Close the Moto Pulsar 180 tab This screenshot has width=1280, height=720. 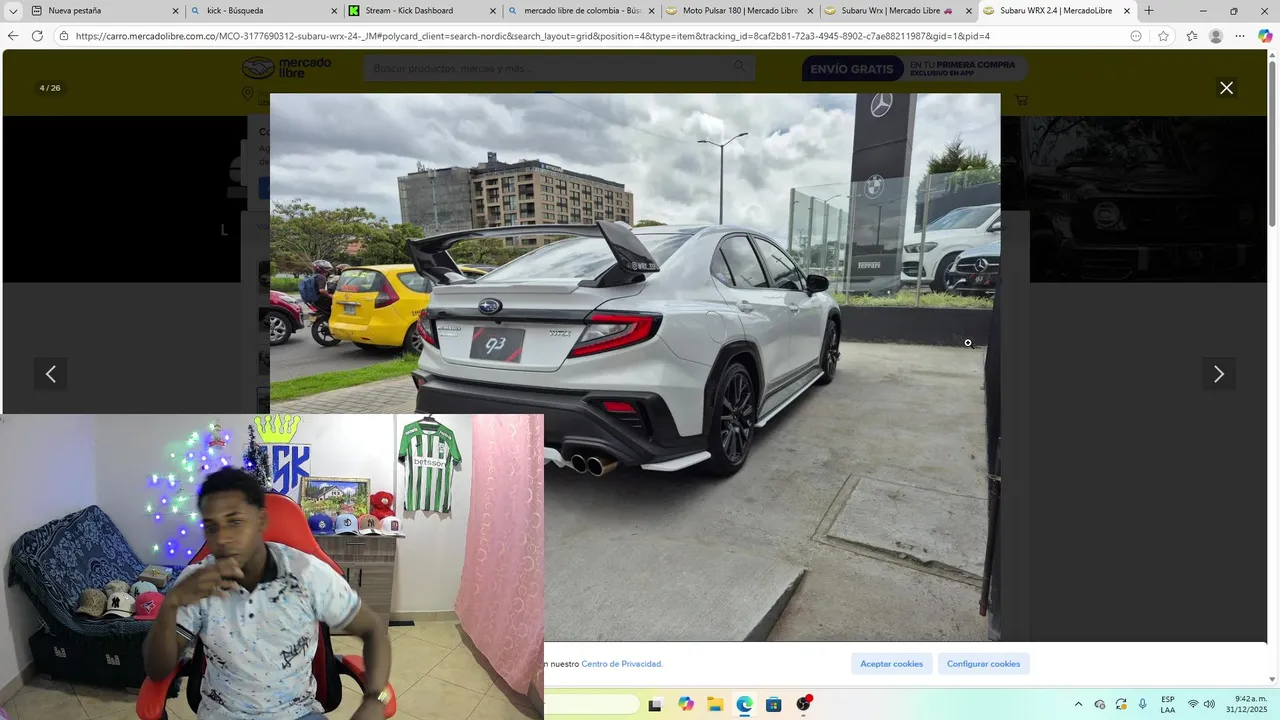coord(810,11)
